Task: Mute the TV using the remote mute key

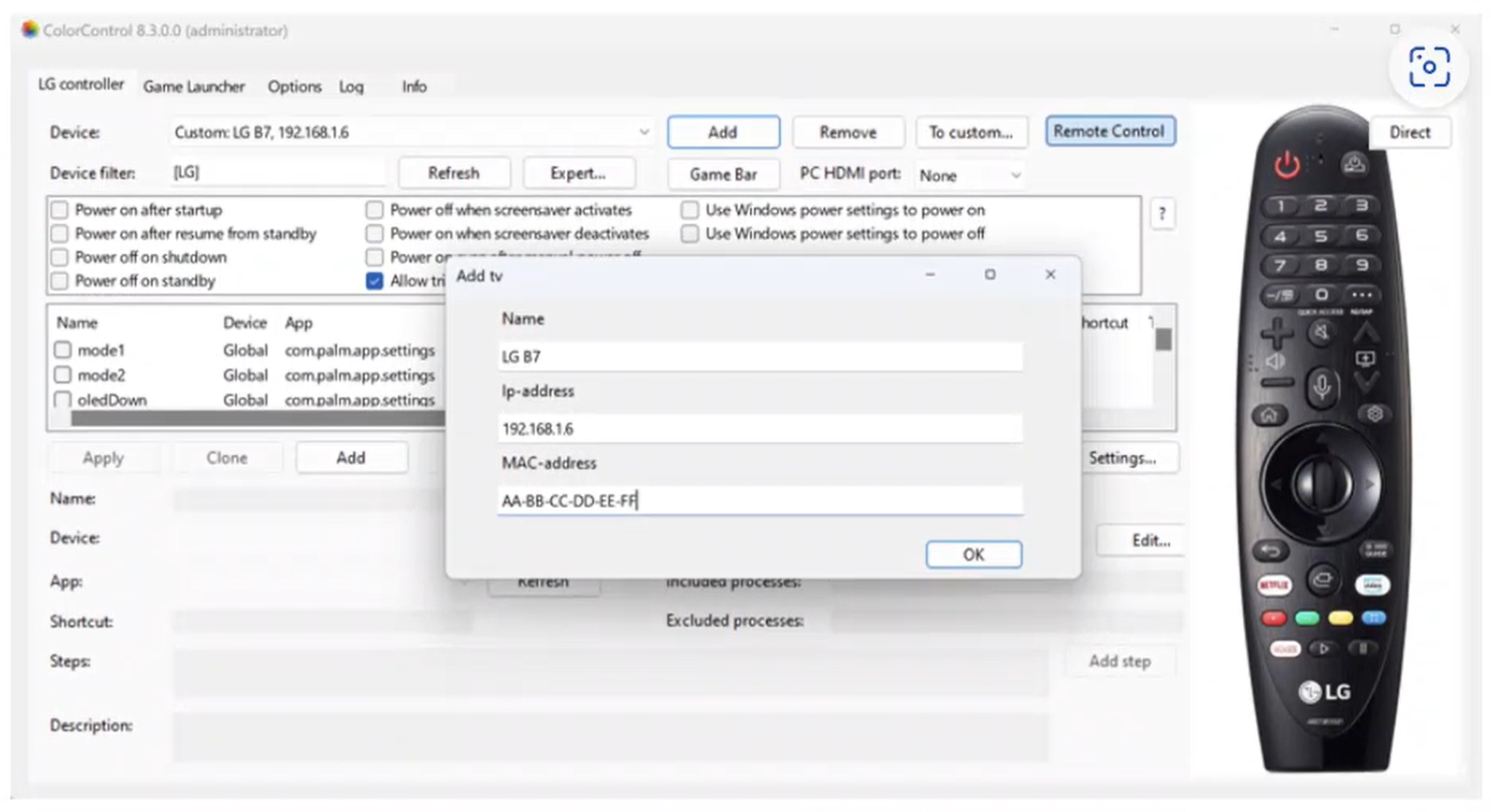Action: click(1321, 331)
